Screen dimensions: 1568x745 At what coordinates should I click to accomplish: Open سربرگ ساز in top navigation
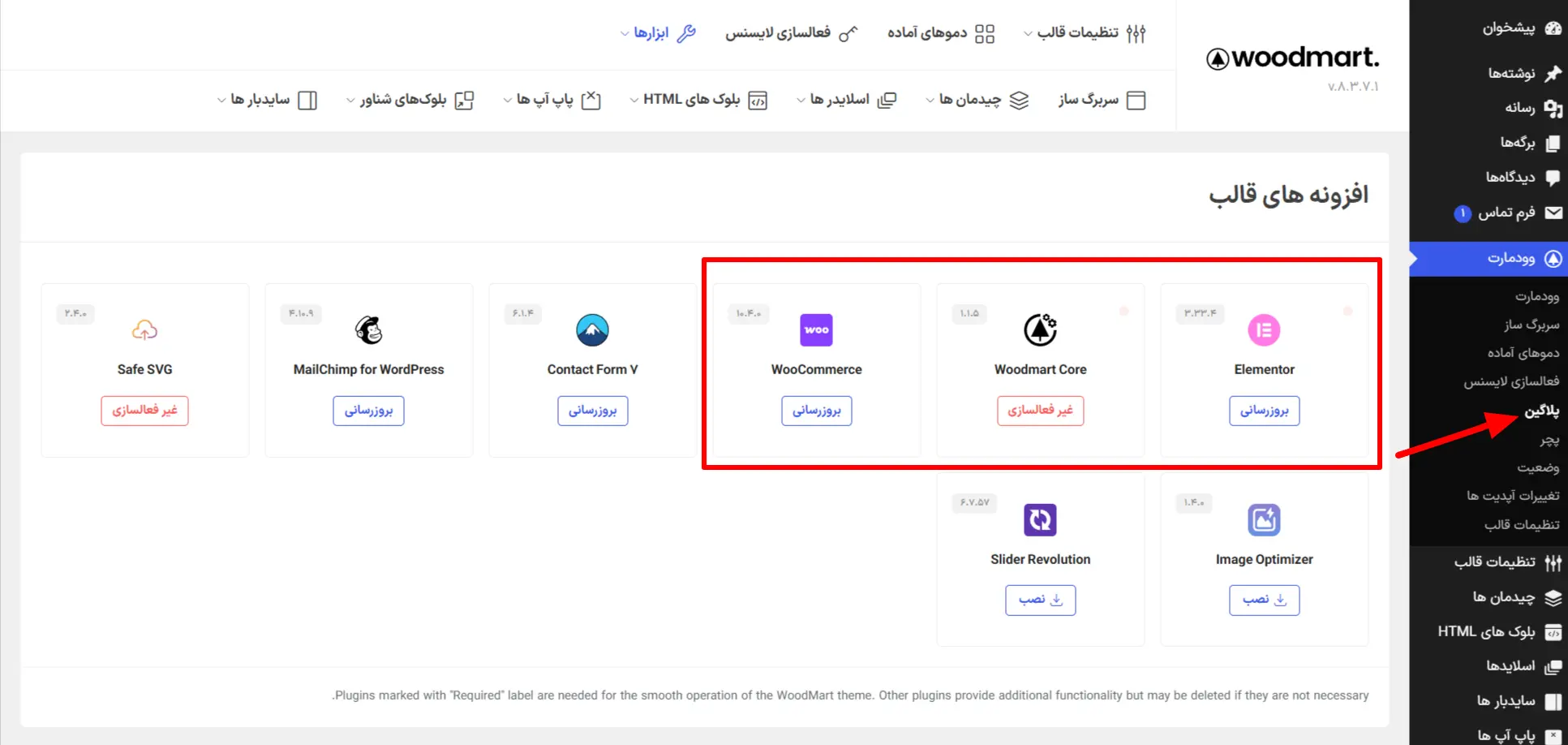click(x=1102, y=100)
